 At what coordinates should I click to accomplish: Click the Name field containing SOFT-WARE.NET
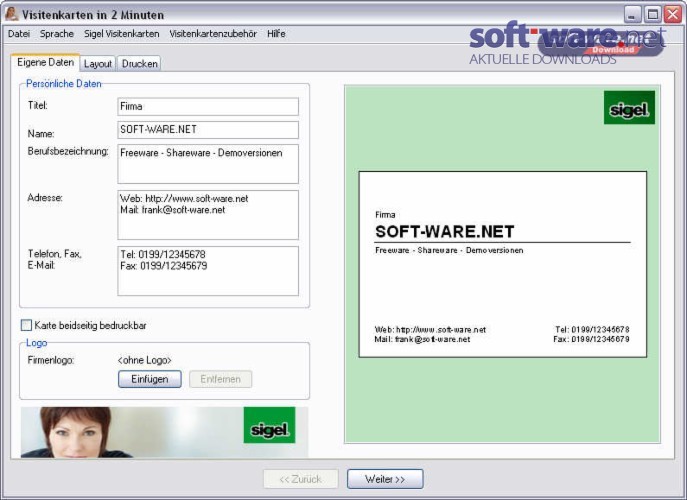click(208, 130)
